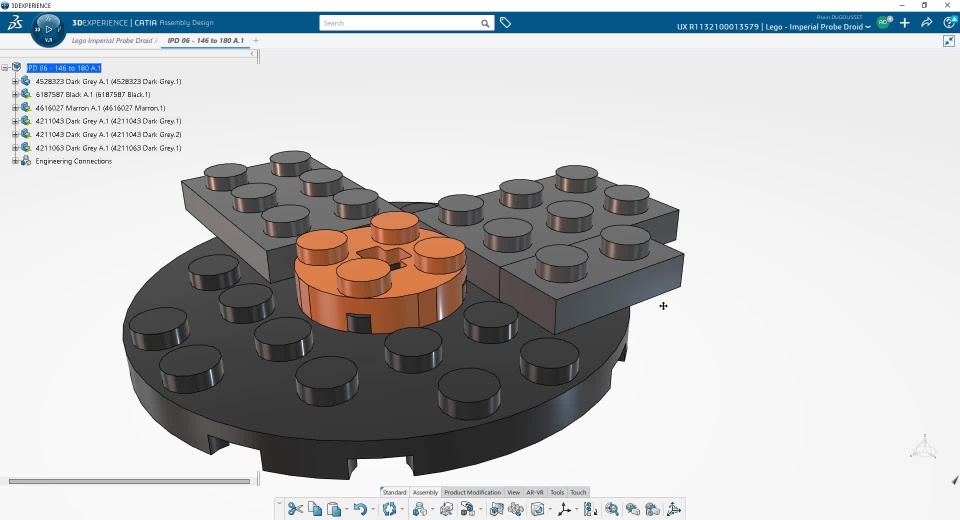Click the pattern with curved arrow icon

590,509
